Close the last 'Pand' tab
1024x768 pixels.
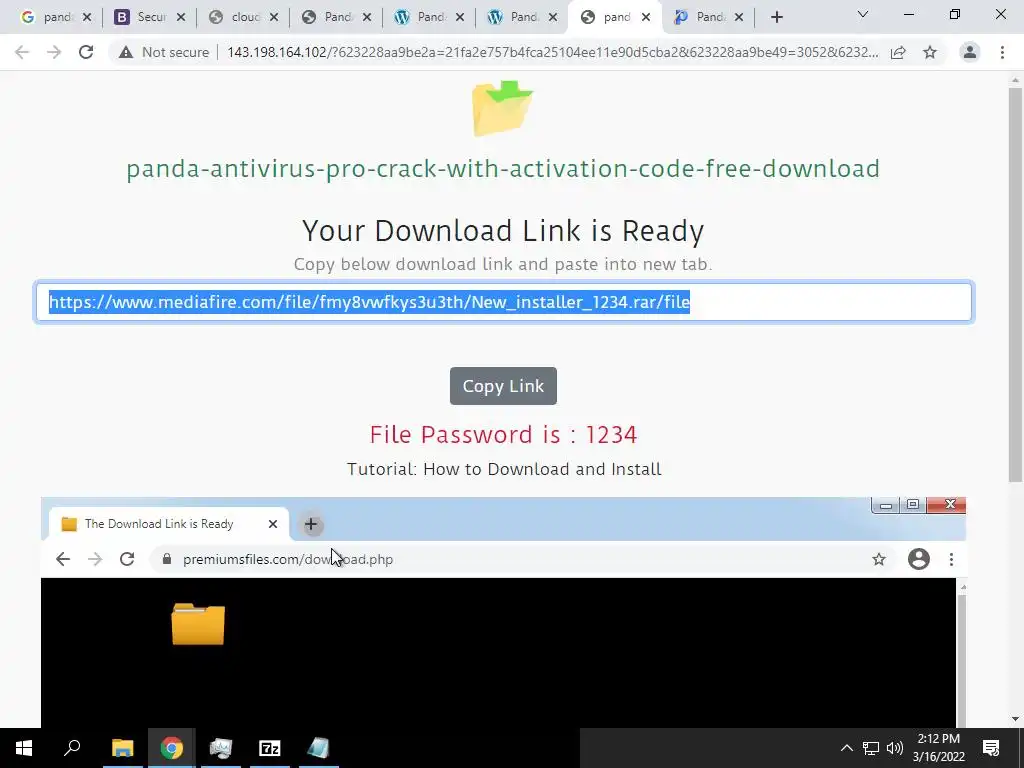pos(739,18)
